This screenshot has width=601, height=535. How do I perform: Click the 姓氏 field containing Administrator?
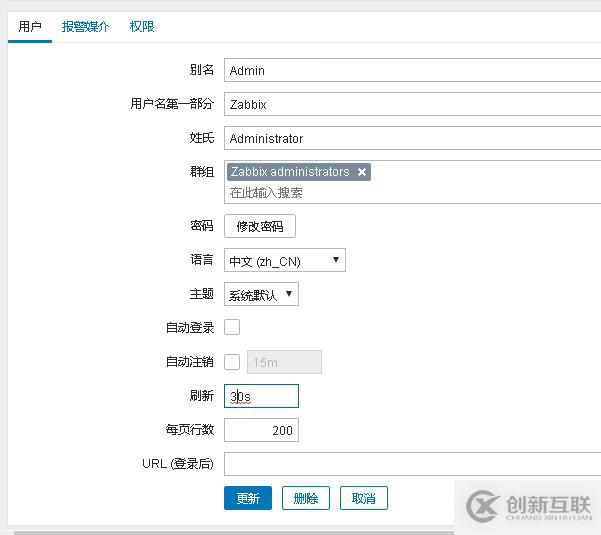(x=412, y=138)
